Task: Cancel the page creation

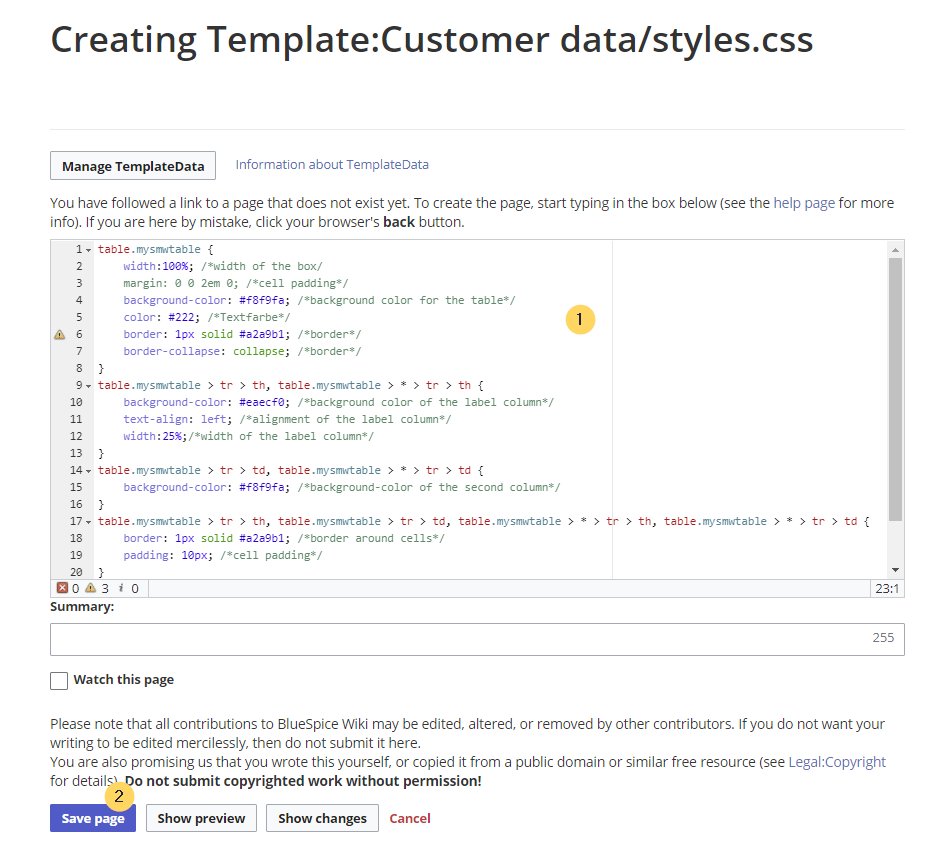Action: 410,818
